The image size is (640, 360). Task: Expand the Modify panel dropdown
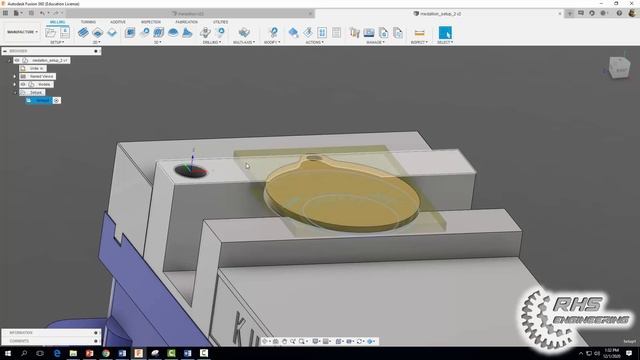[x=272, y=42]
